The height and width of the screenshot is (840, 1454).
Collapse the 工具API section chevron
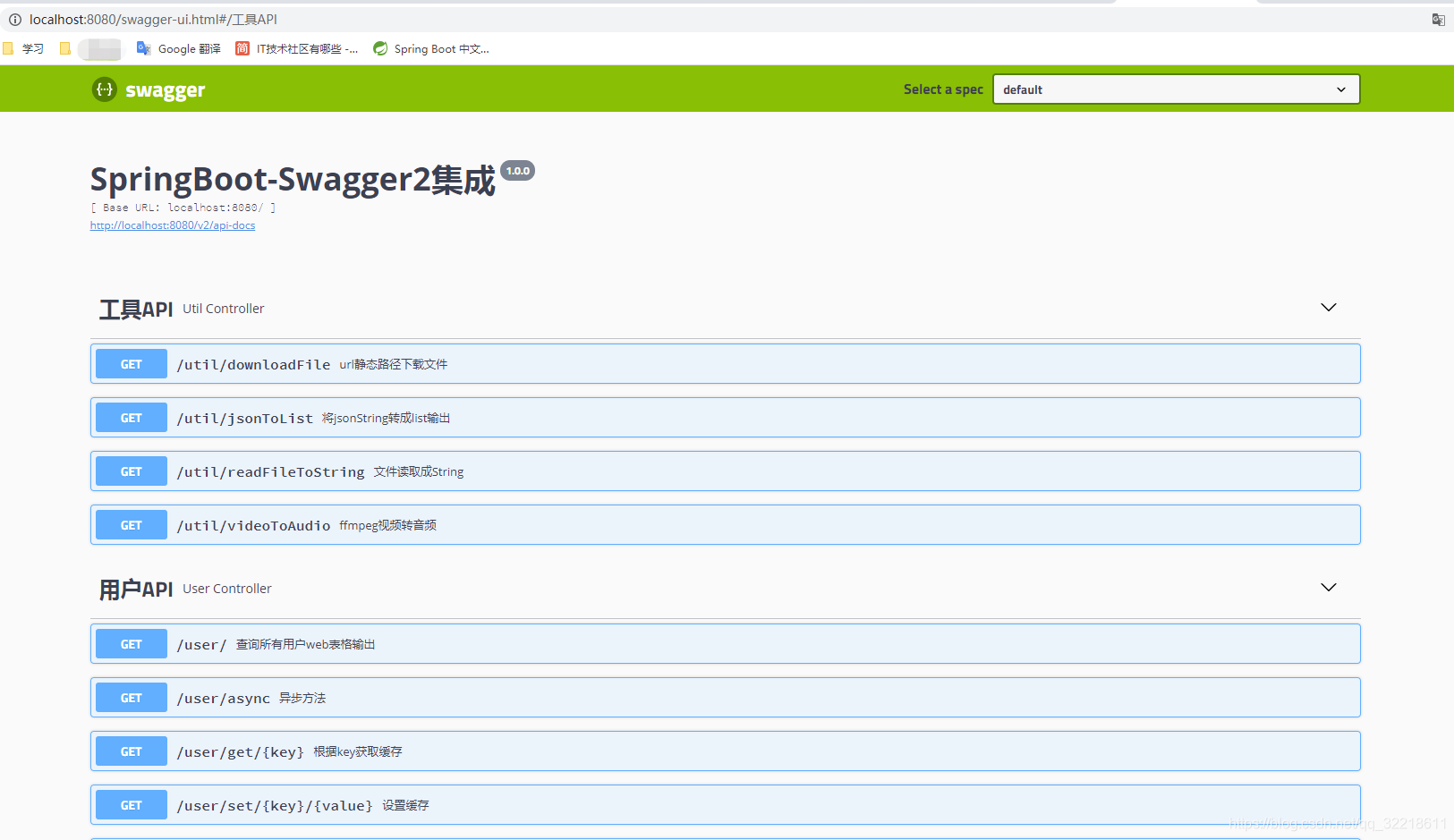tap(1328, 307)
